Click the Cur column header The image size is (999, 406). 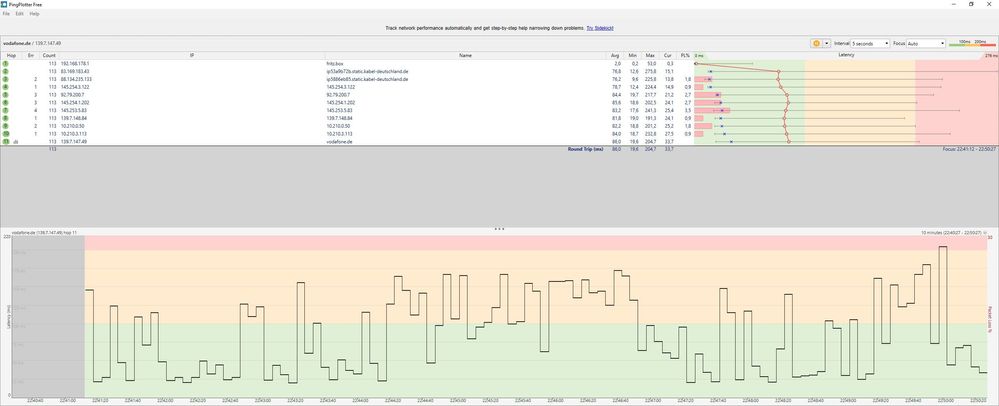[667, 55]
